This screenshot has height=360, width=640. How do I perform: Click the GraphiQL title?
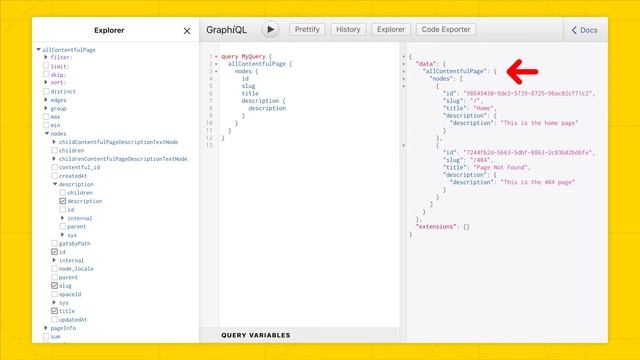pyautogui.click(x=227, y=30)
